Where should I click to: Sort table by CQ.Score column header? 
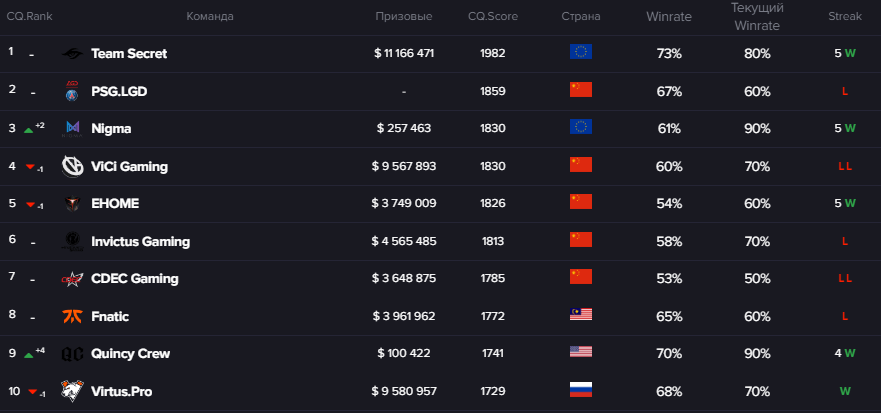tap(492, 17)
